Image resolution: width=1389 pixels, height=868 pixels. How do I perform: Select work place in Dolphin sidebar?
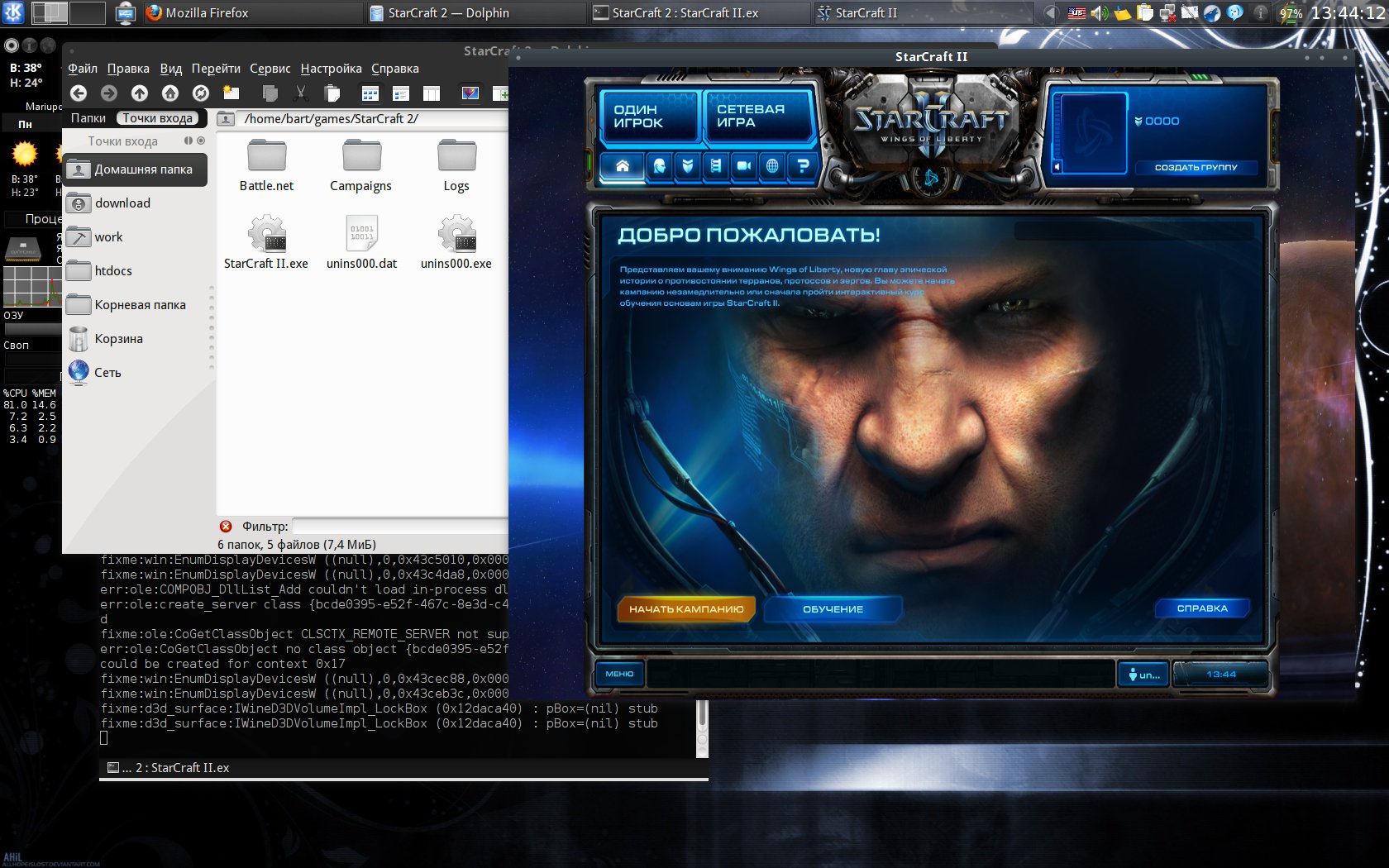136,237
